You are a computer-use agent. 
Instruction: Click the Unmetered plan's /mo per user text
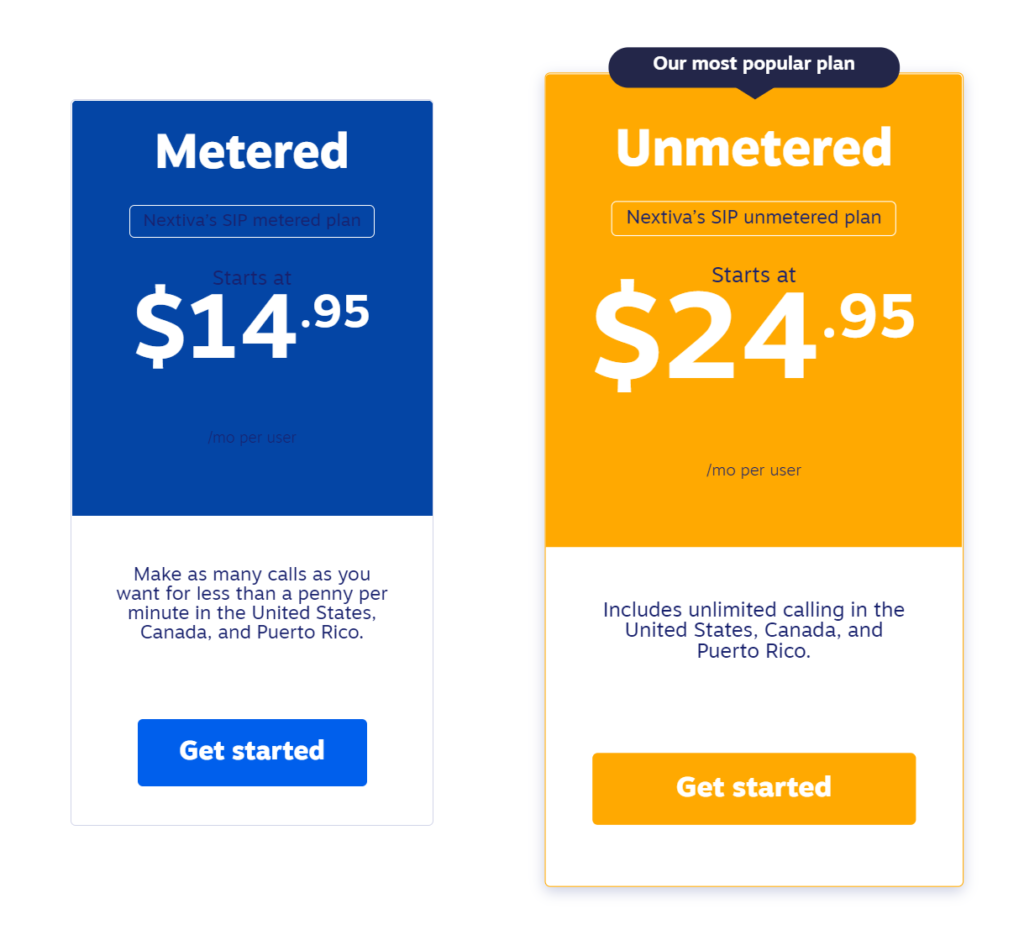[x=754, y=470]
